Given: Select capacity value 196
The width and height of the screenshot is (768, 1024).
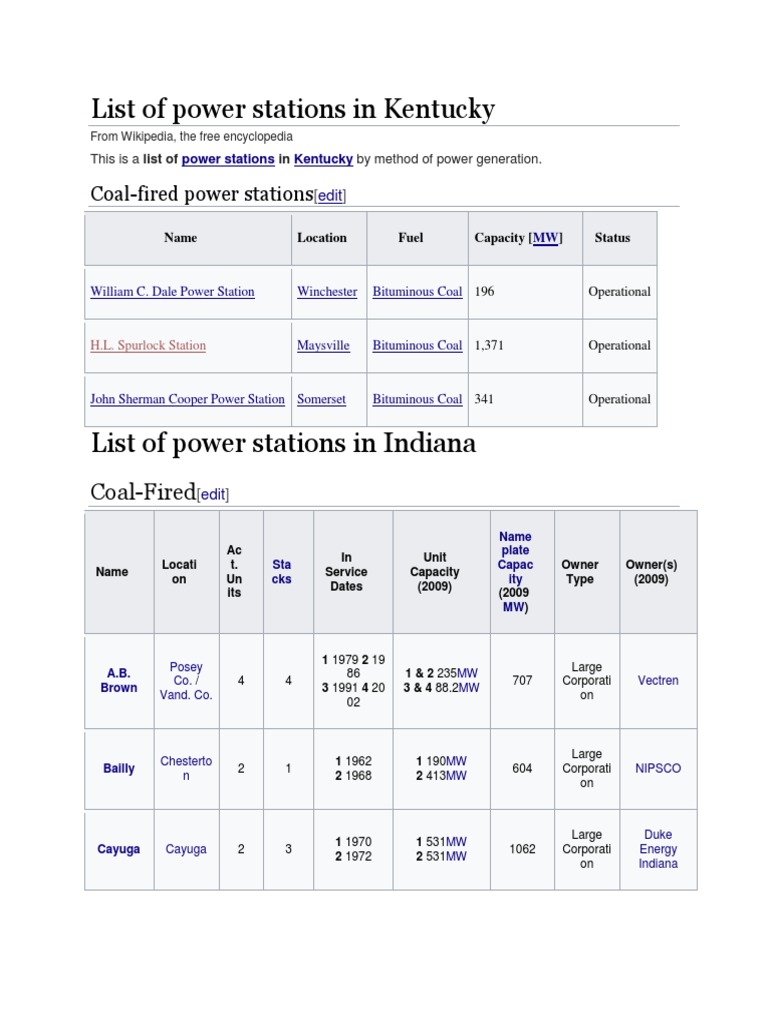Looking at the screenshot, I should coord(484,292).
